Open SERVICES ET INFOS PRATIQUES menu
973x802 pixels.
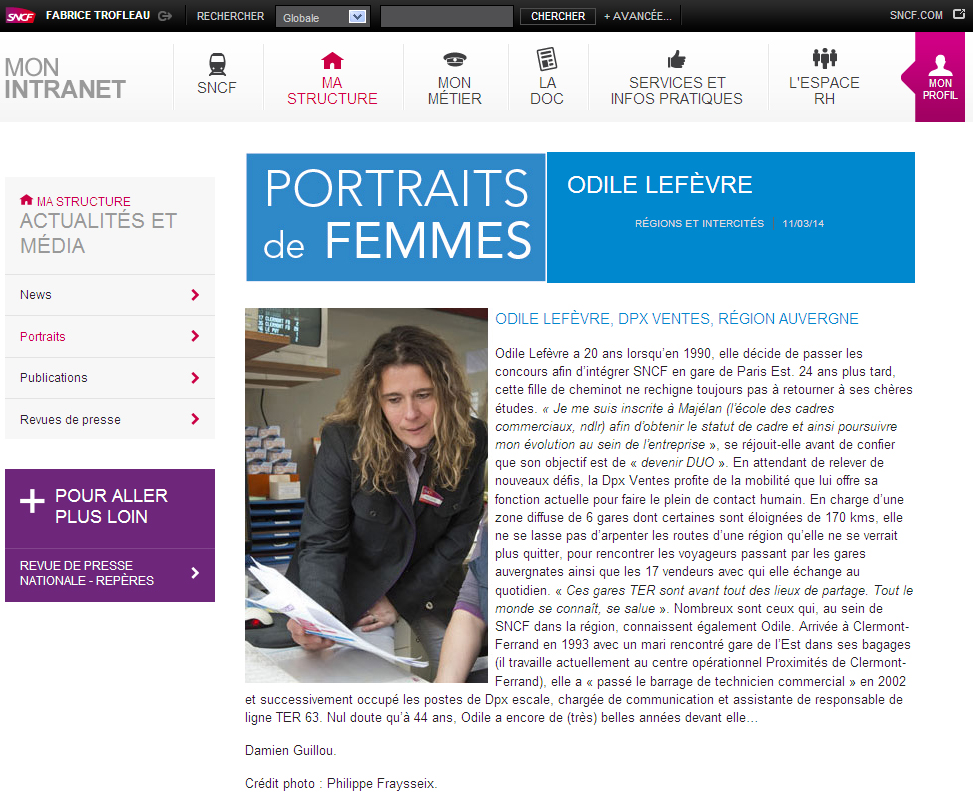(x=676, y=91)
